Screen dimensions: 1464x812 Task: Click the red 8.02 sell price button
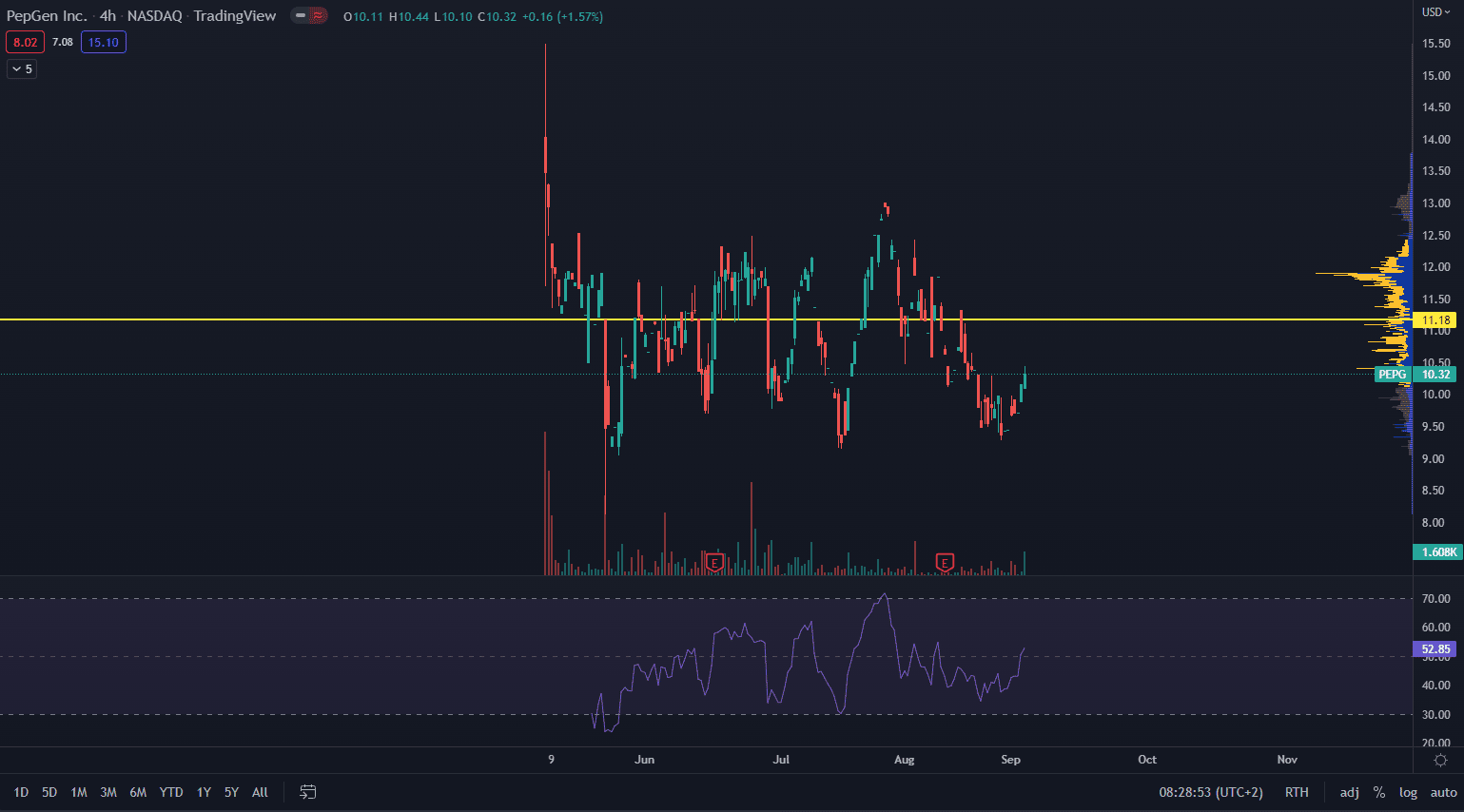[x=25, y=43]
